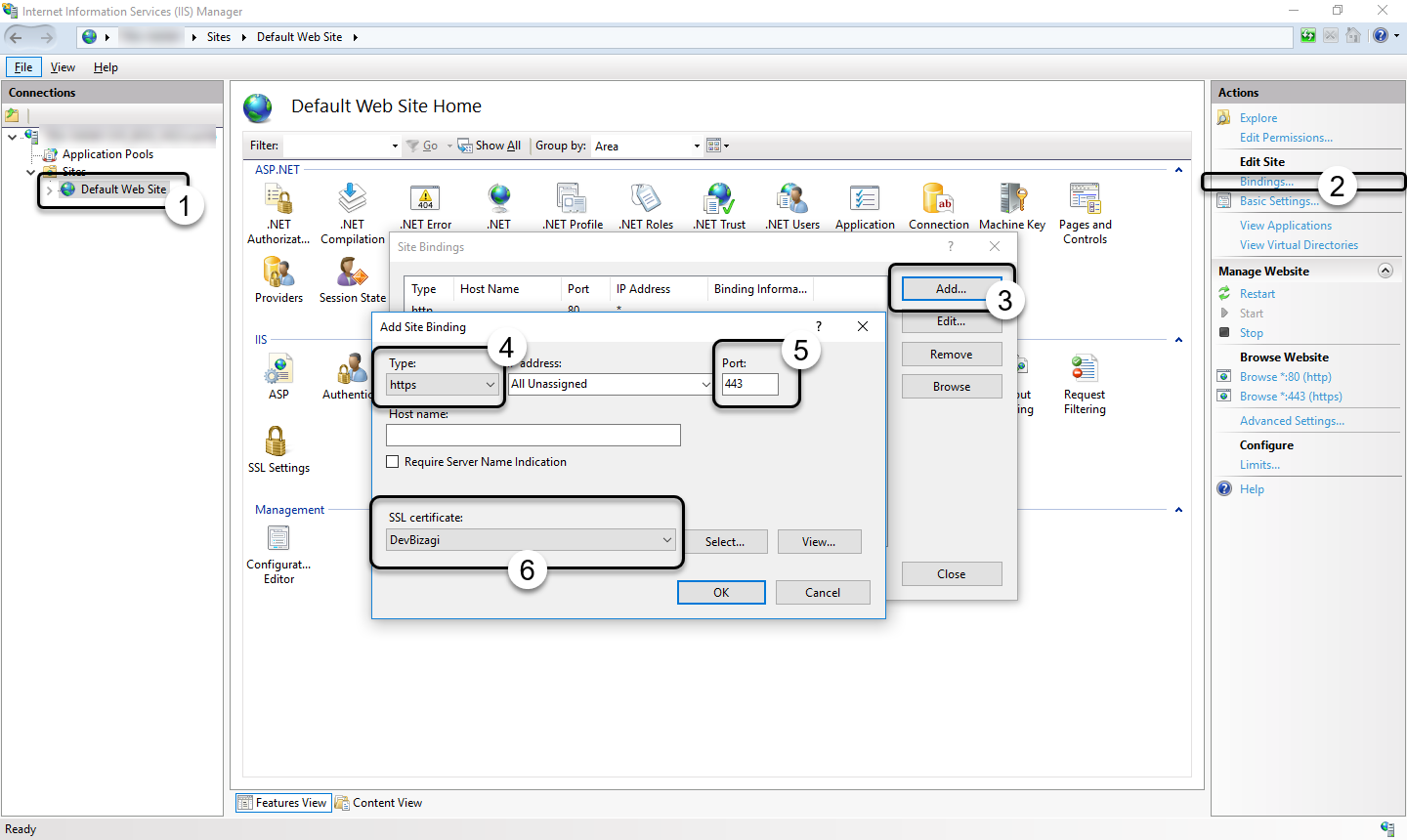
Task: Open the binding Type dropdown
Action: click(443, 385)
